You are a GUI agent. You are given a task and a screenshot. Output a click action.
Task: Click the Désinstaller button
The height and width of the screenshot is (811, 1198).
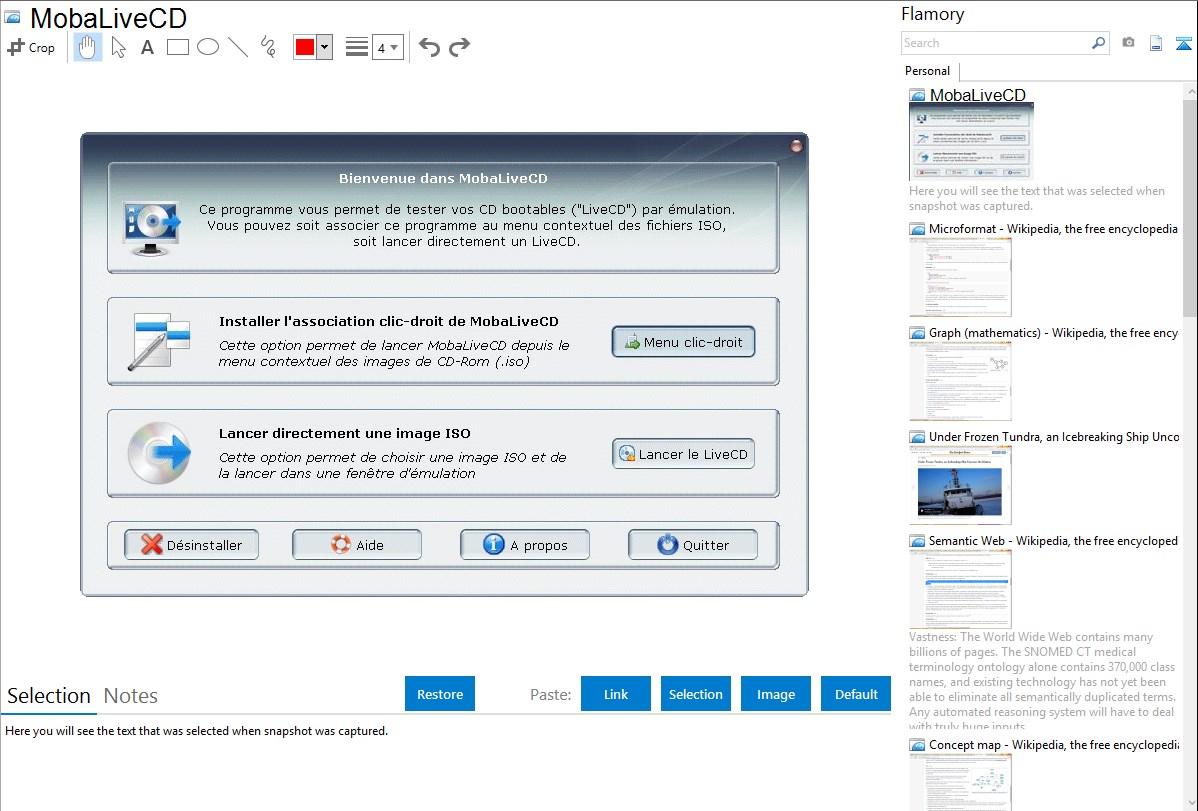(191, 545)
